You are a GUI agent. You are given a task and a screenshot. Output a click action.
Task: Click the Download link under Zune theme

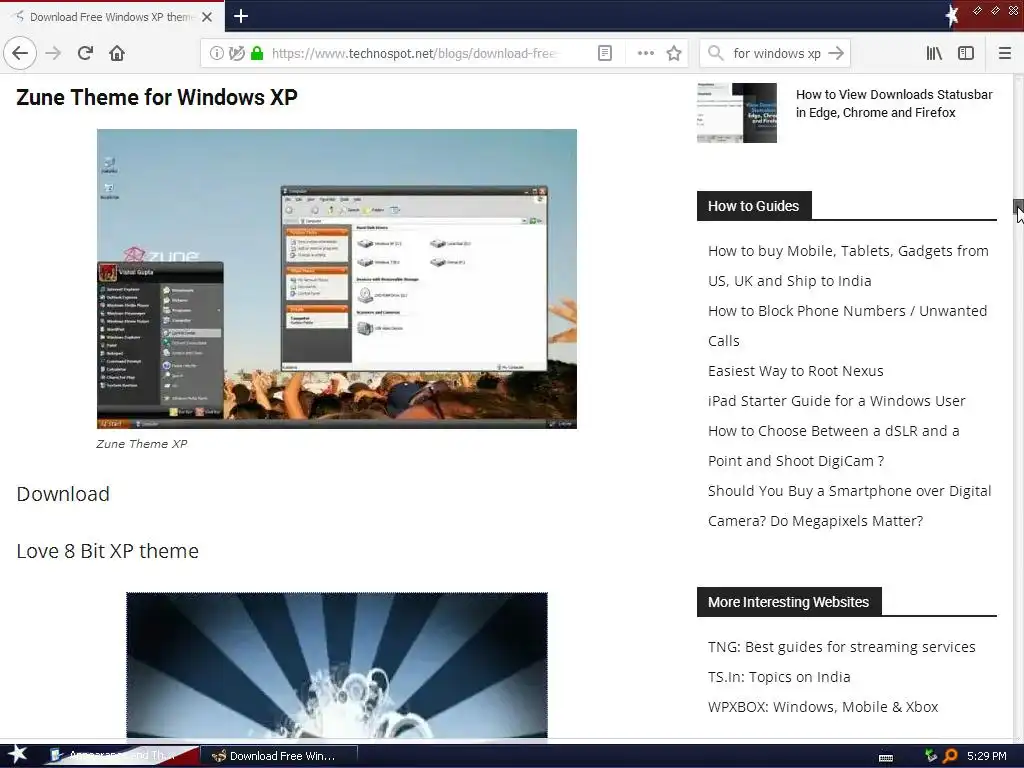point(63,494)
